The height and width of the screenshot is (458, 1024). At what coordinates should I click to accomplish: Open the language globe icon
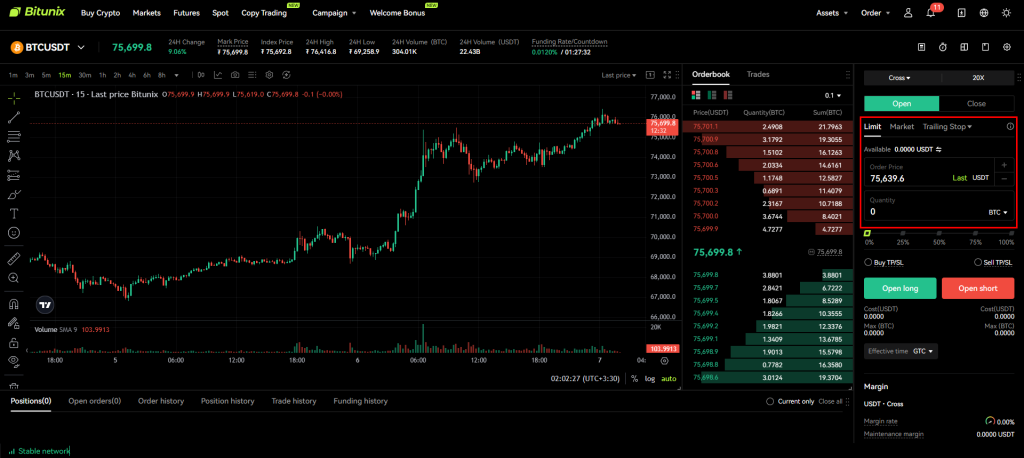click(983, 13)
